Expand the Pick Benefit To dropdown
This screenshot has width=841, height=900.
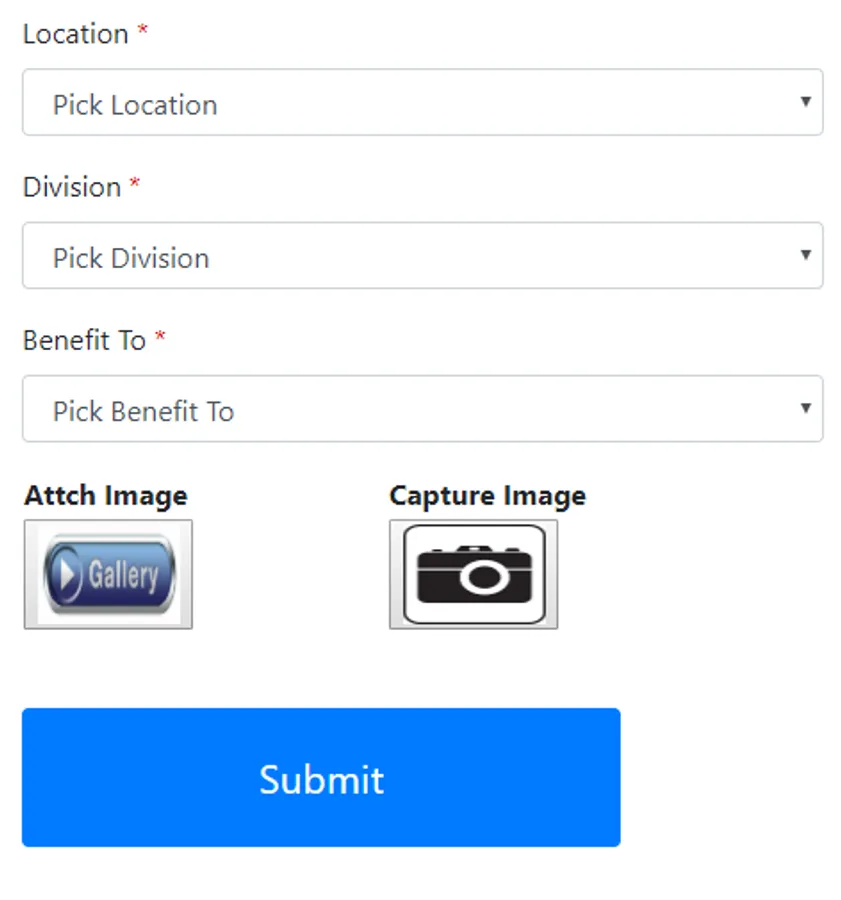coord(422,409)
